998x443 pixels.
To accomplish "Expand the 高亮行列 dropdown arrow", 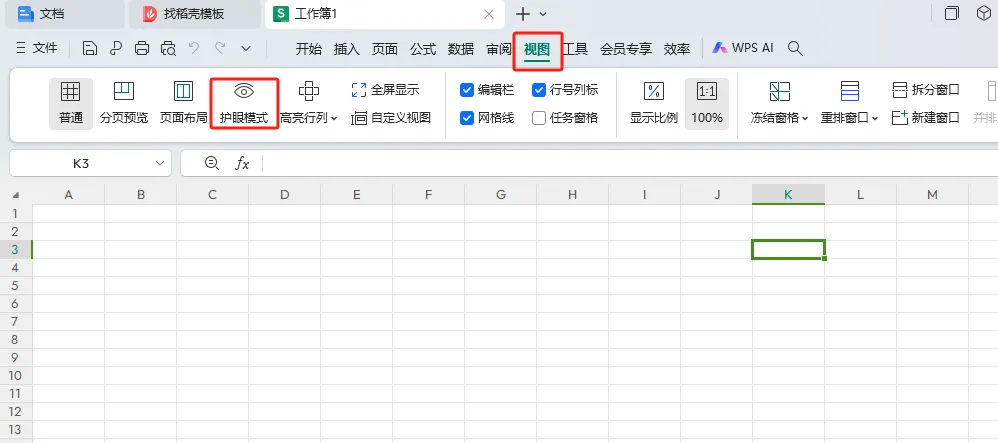I will (335, 118).
